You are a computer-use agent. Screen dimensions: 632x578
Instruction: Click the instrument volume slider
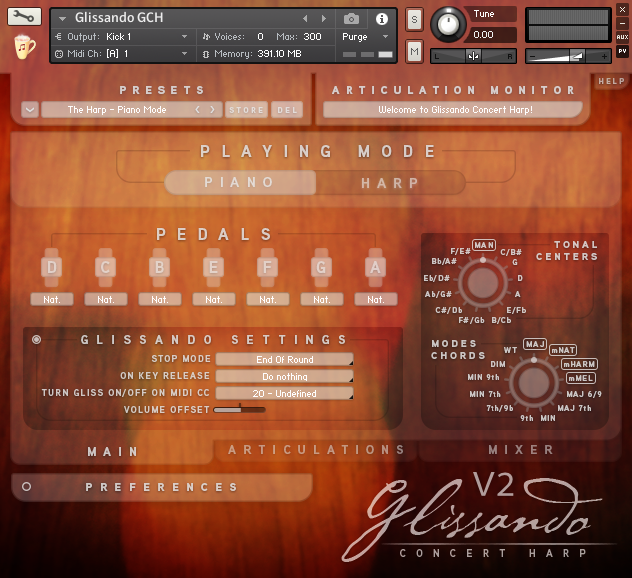[568, 56]
